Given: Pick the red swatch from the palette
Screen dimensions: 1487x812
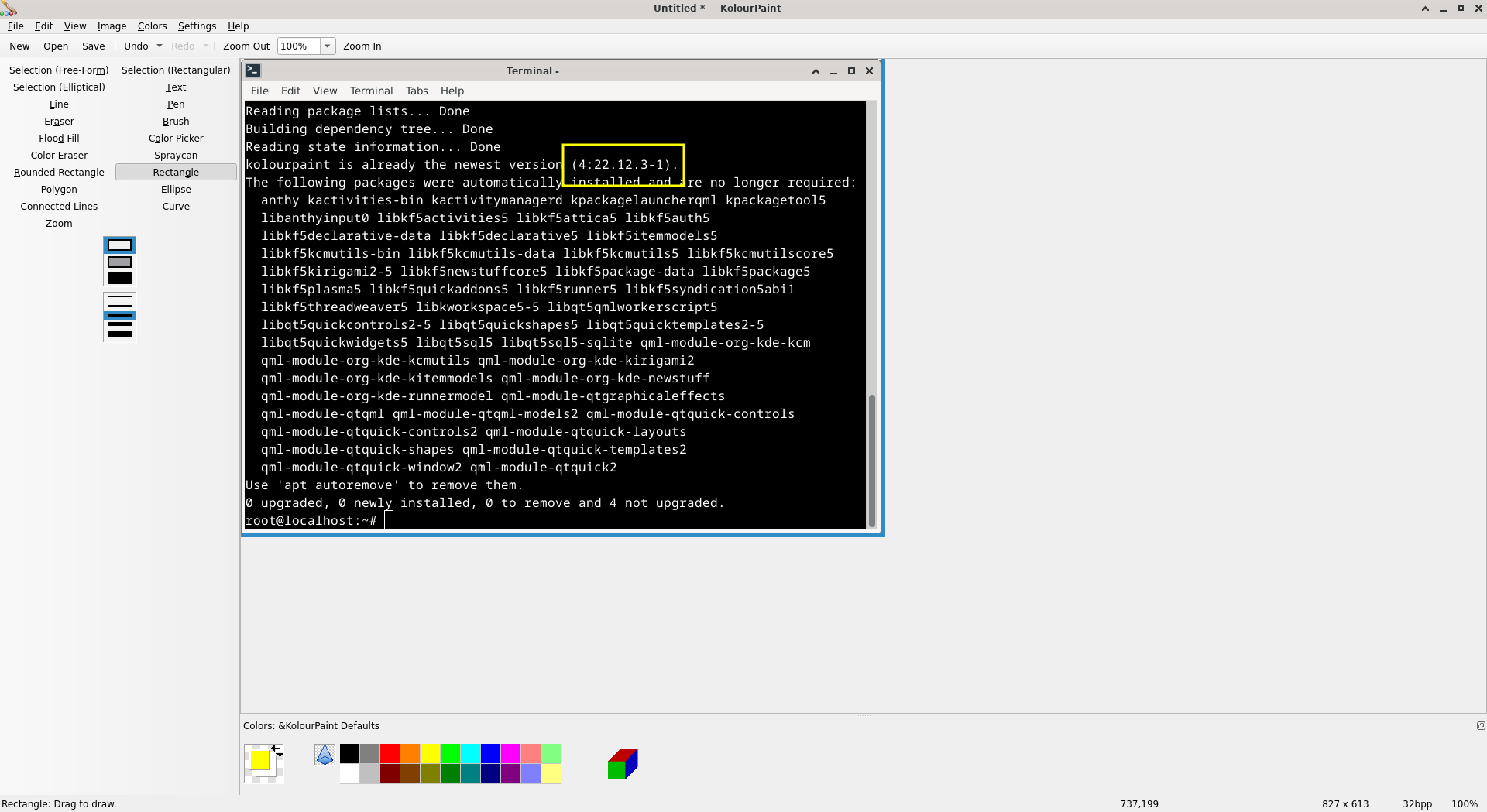Looking at the screenshot, I should click(x=390, y=754).
